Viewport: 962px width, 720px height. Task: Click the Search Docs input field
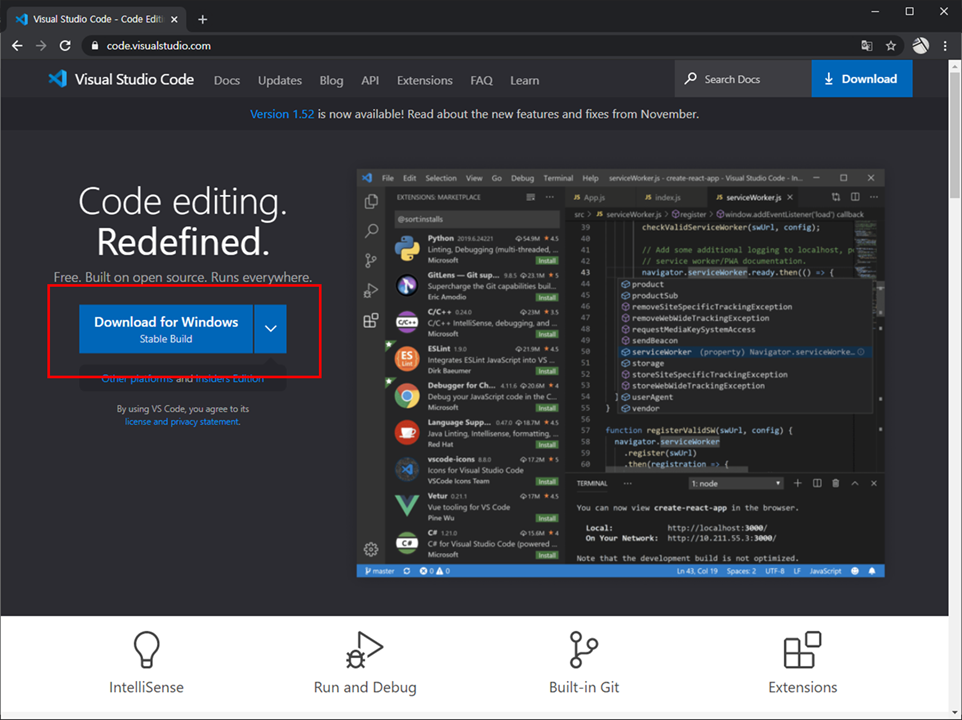tap(743, 79)
